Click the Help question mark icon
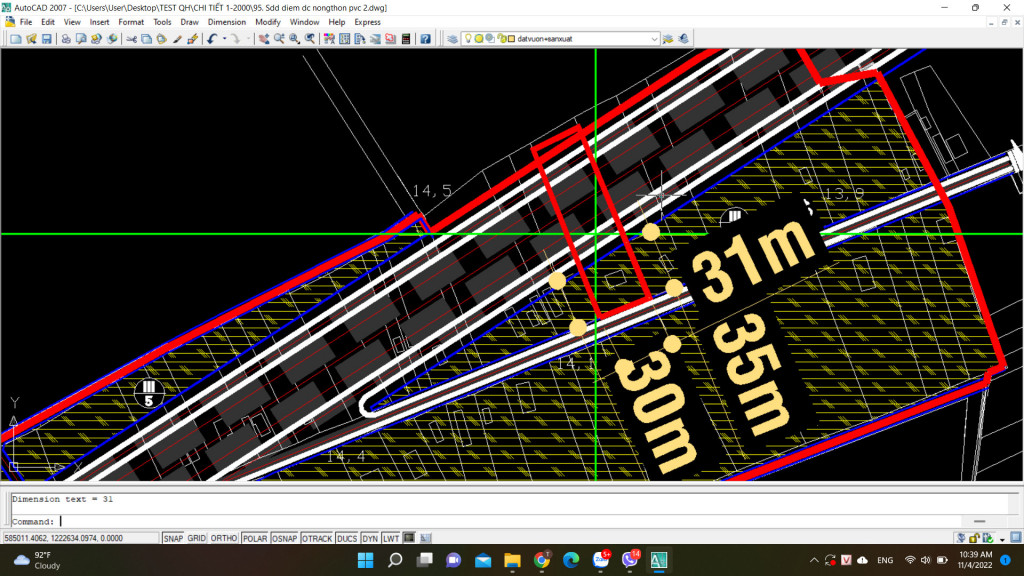 [426, 39]
